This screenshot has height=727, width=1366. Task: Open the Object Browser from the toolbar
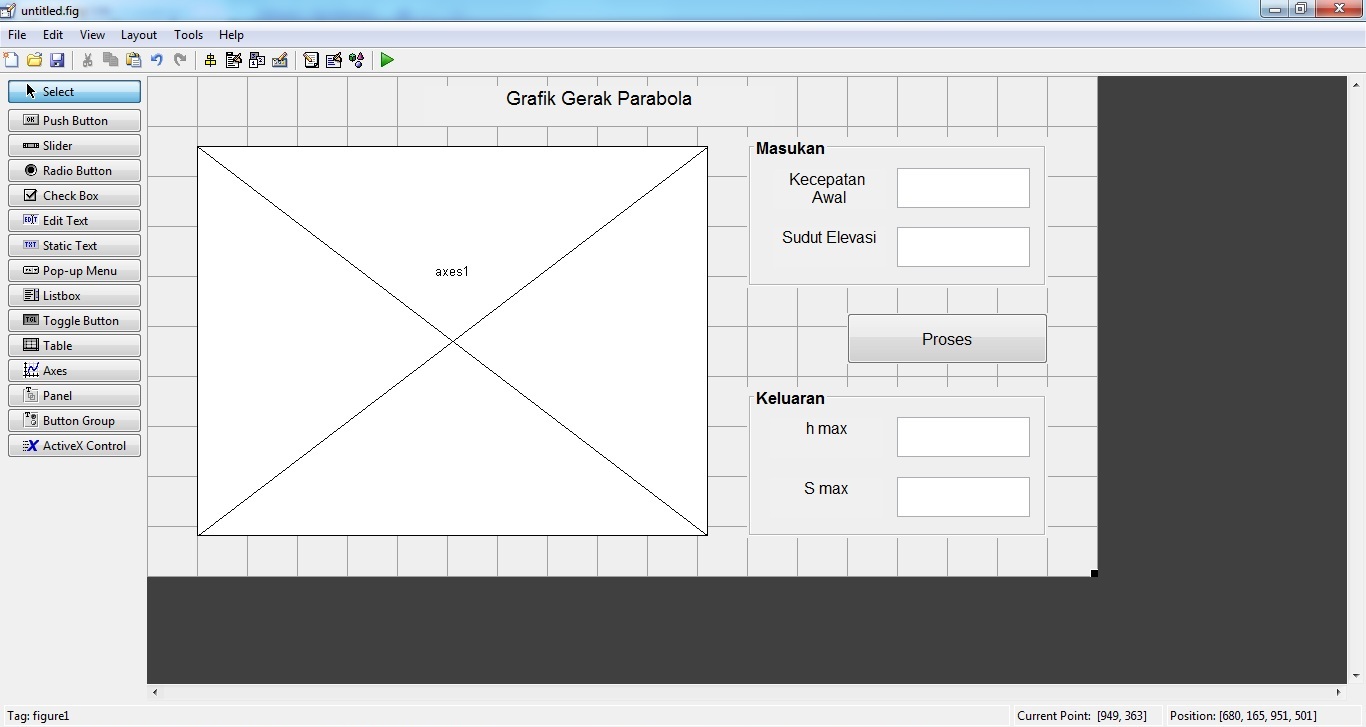pos(357,60)
